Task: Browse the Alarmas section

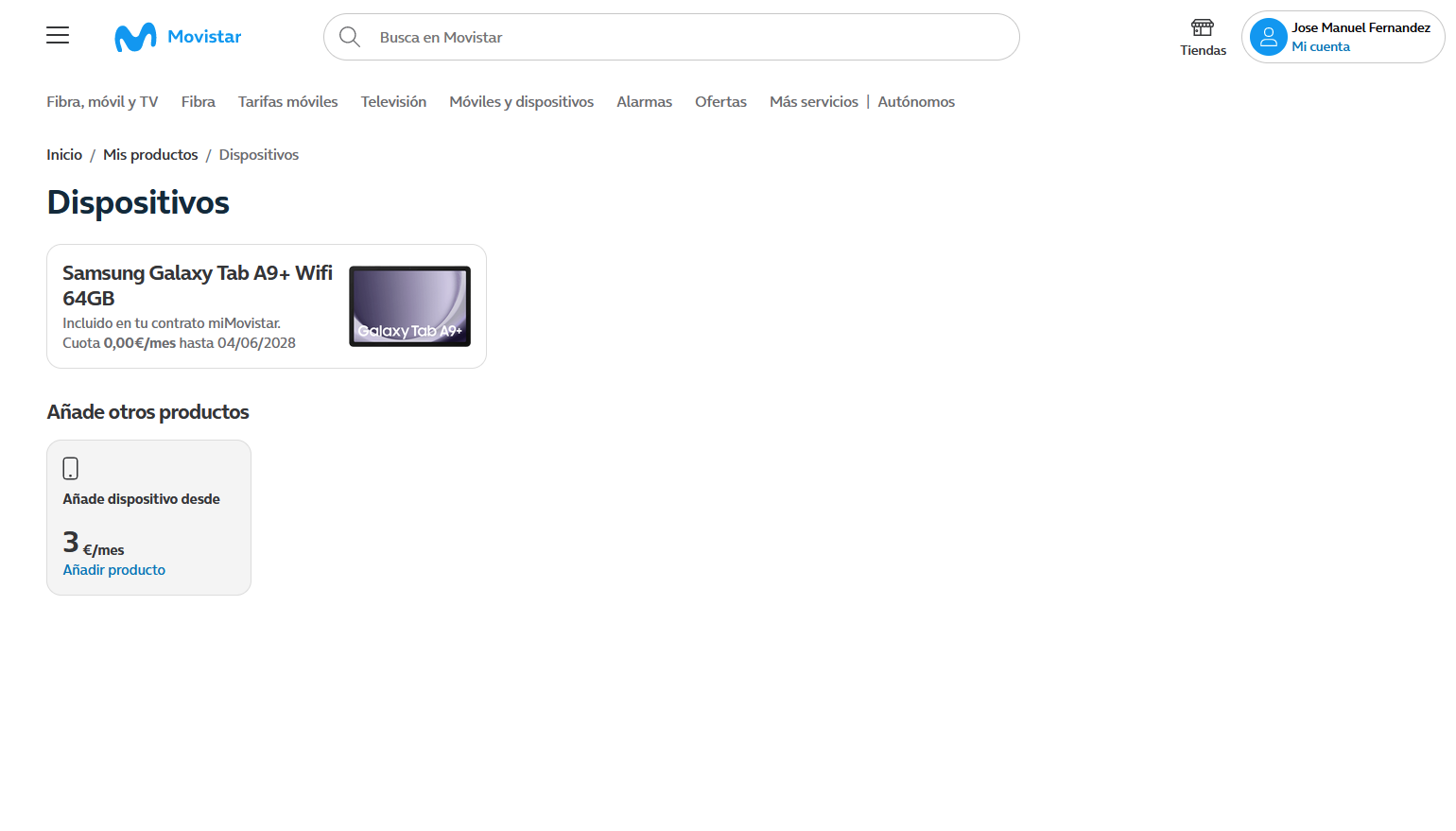Action: click(644, 101)
